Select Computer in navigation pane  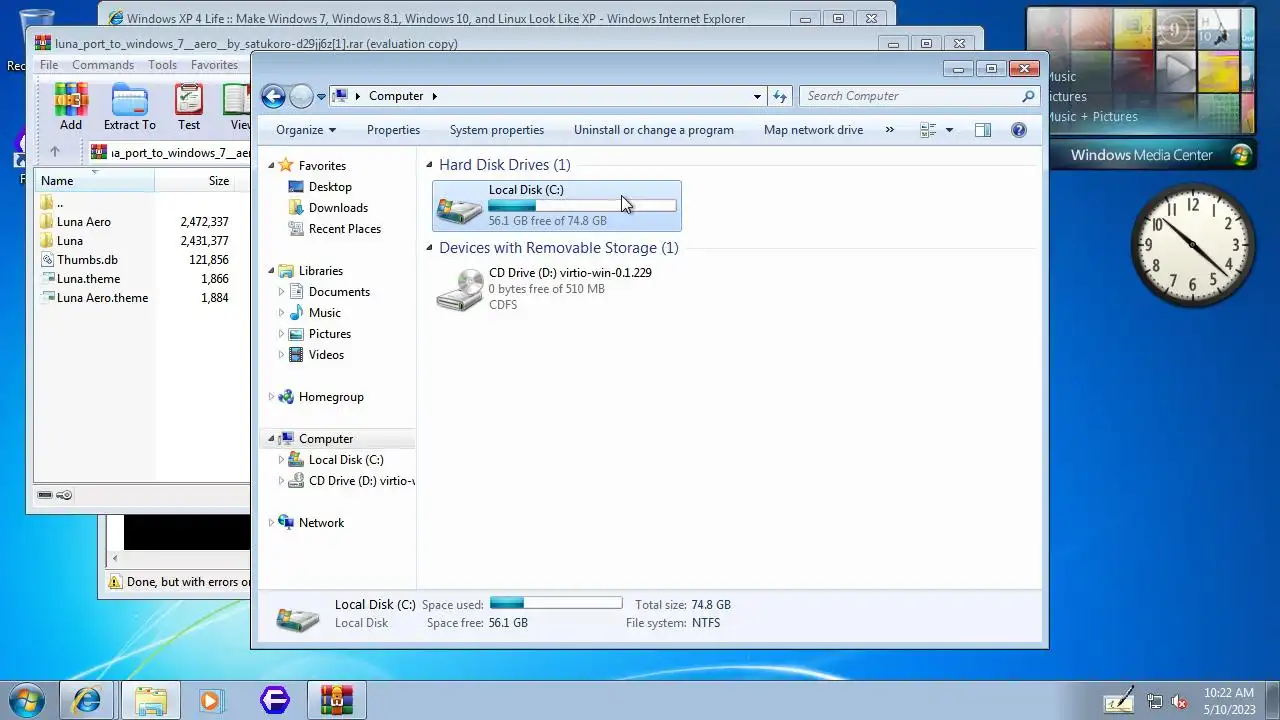pyautogui.click(x=326, y=439)
